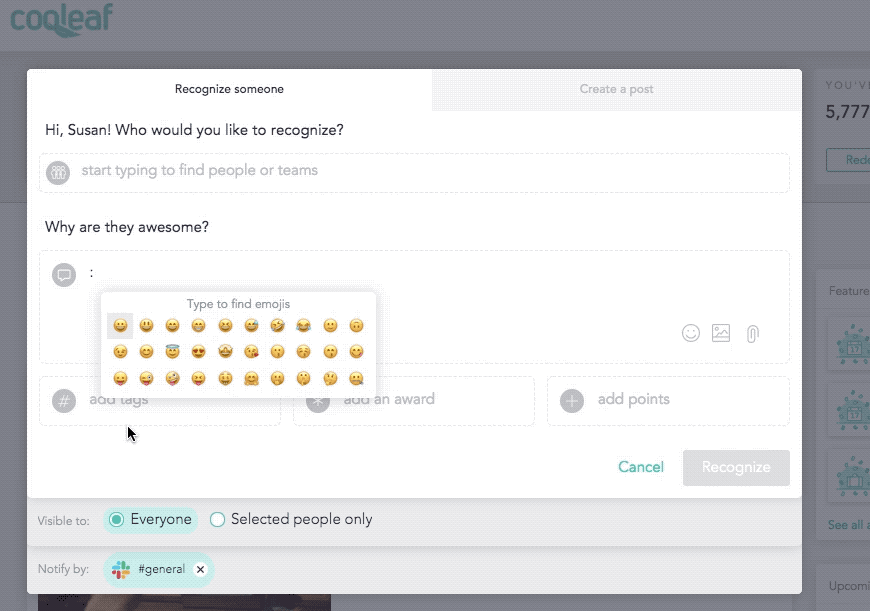The image size is (870, 611).
Task: Click Cancel to close the dialog
Action: coord(641,467)
